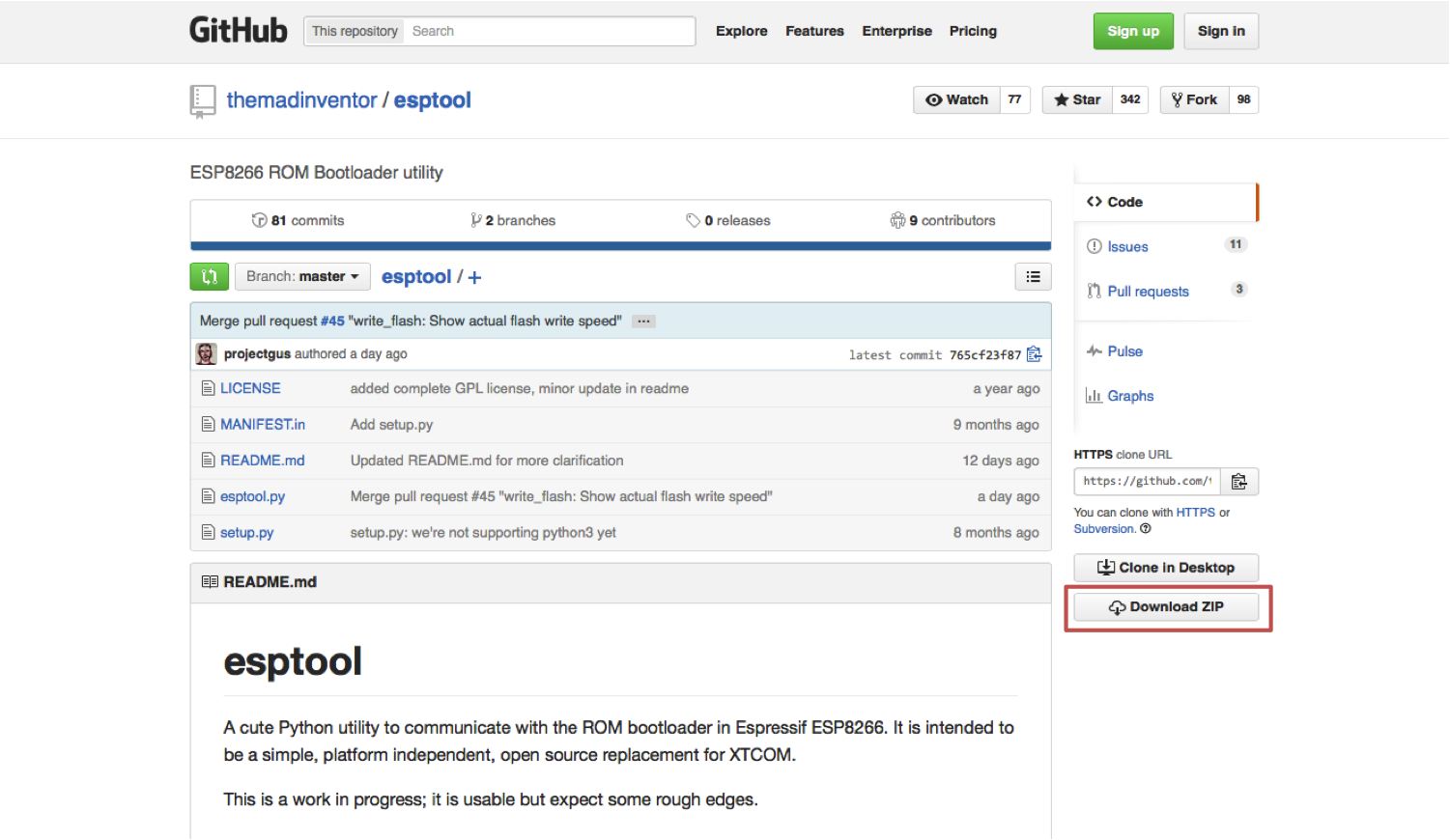Open the Subversion help question icon

click(1146, 529)
